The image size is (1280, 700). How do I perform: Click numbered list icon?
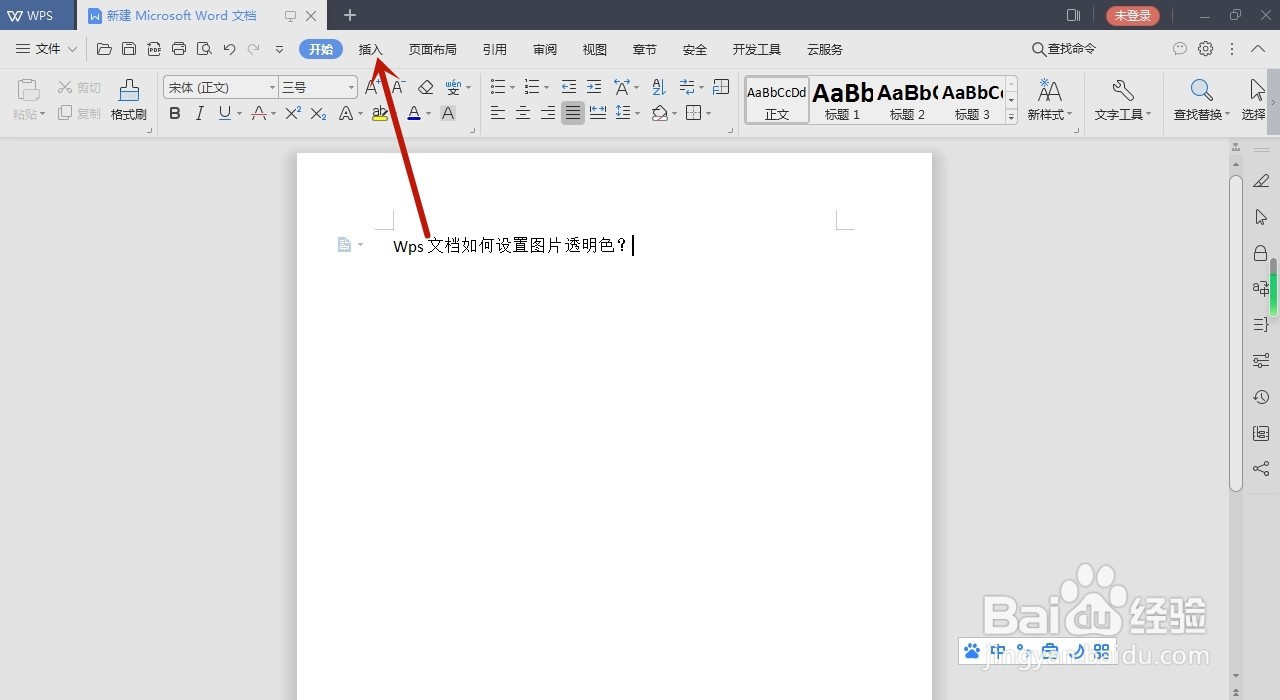tap(532, 88)
